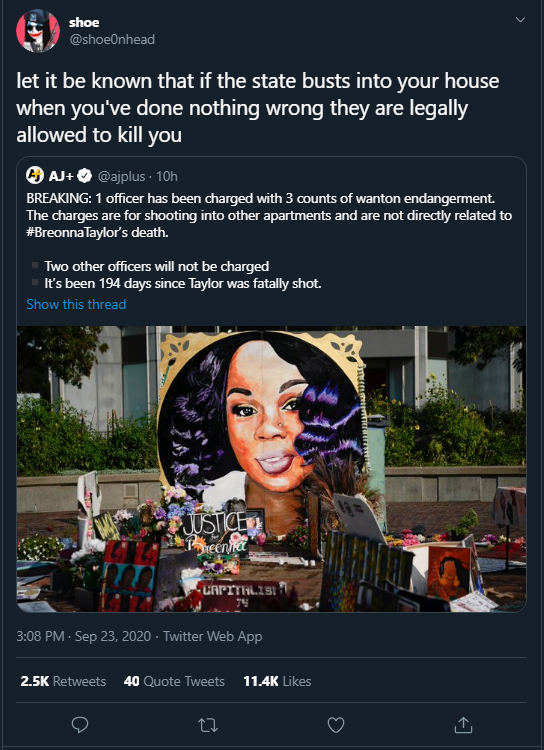Click the AJ+ account logo icon
The image size is (544, 750).
[x=35, y=176]
